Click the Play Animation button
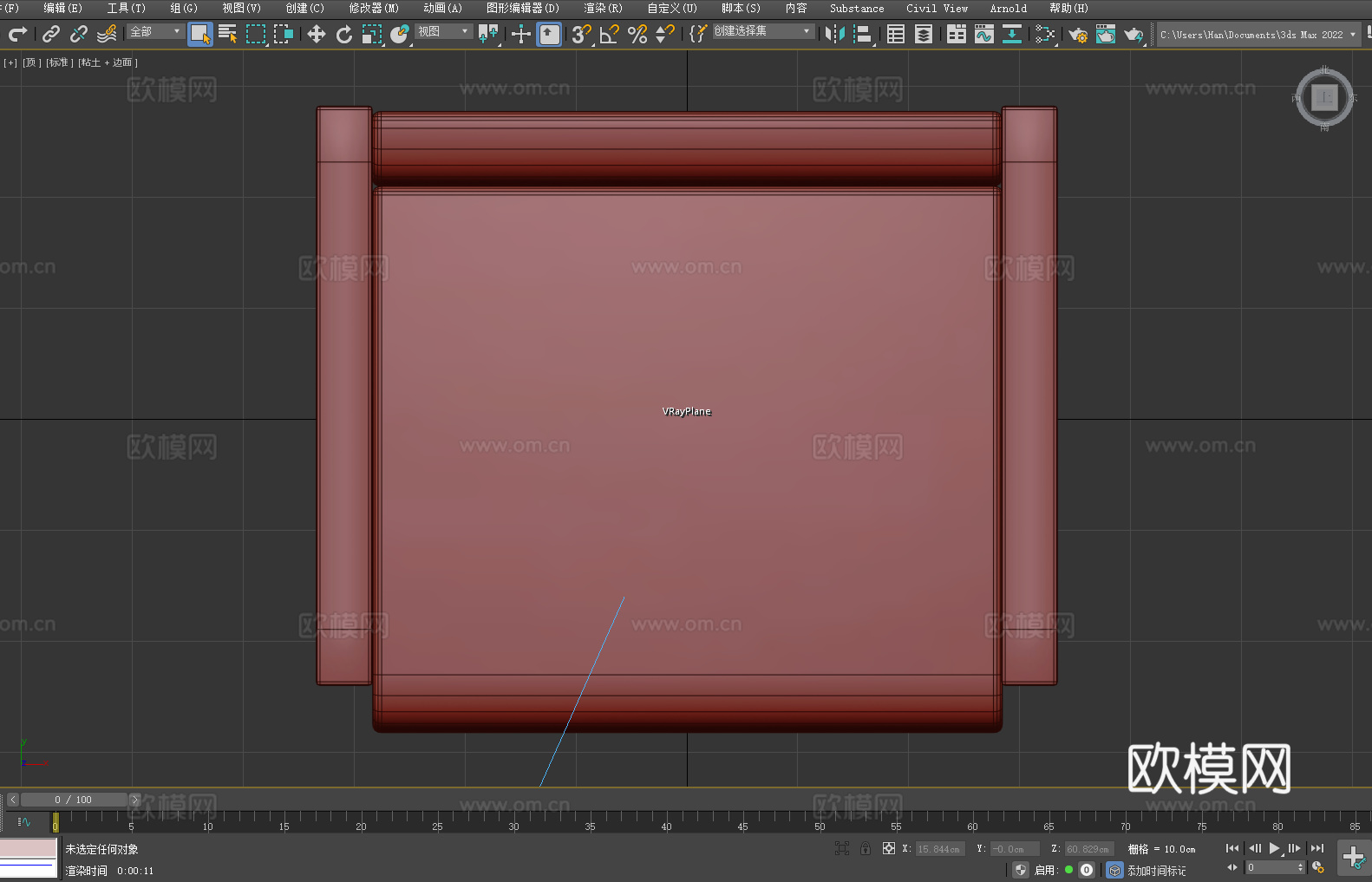Image resolution: width=1372 pixels, height=882 pixels. pos(1274,848)
